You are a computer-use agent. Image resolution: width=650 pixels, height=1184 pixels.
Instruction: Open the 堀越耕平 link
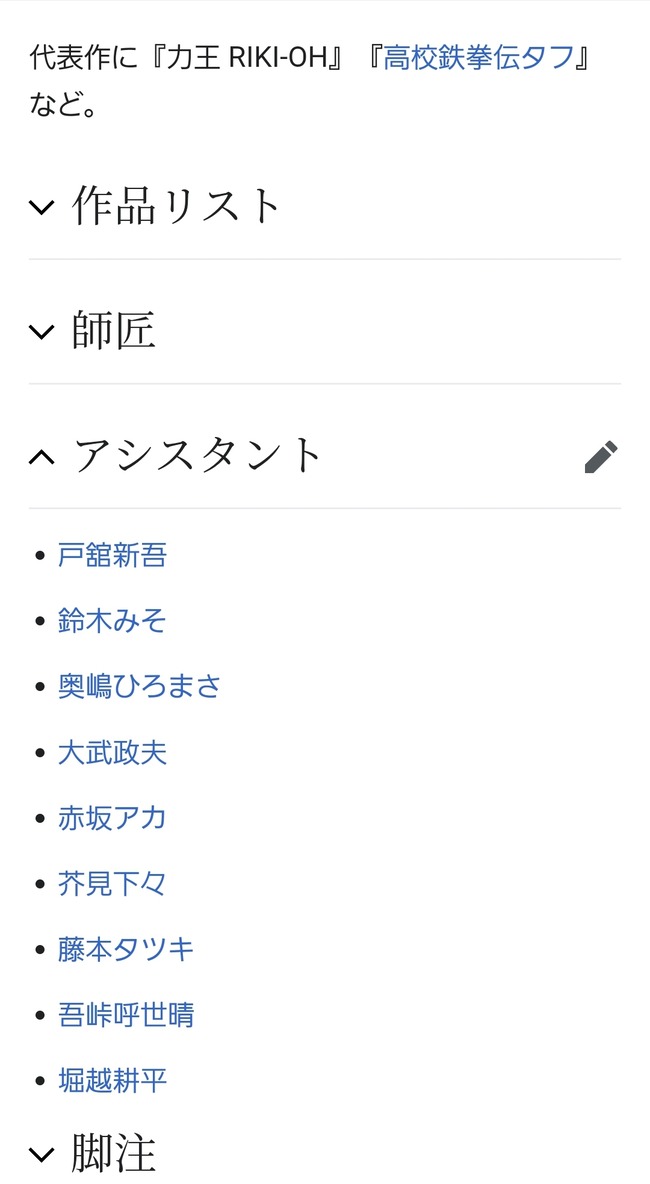point(112,1081)
